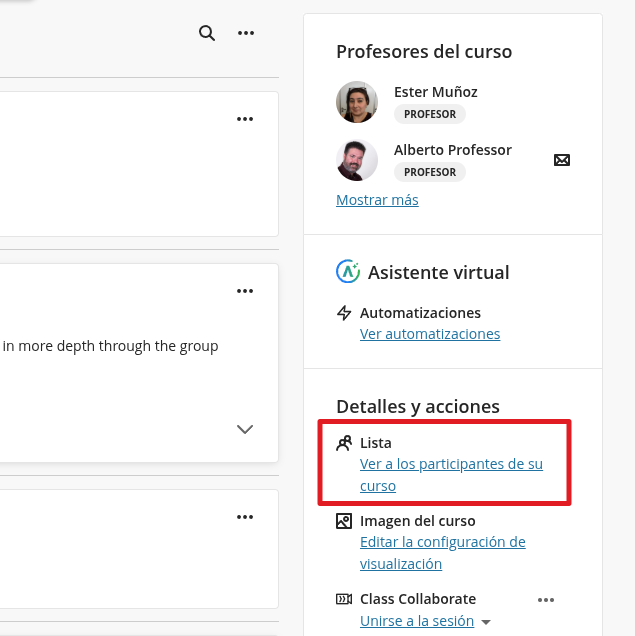
Task: Click the Profesores del curso heading
Action: [424, 52]
